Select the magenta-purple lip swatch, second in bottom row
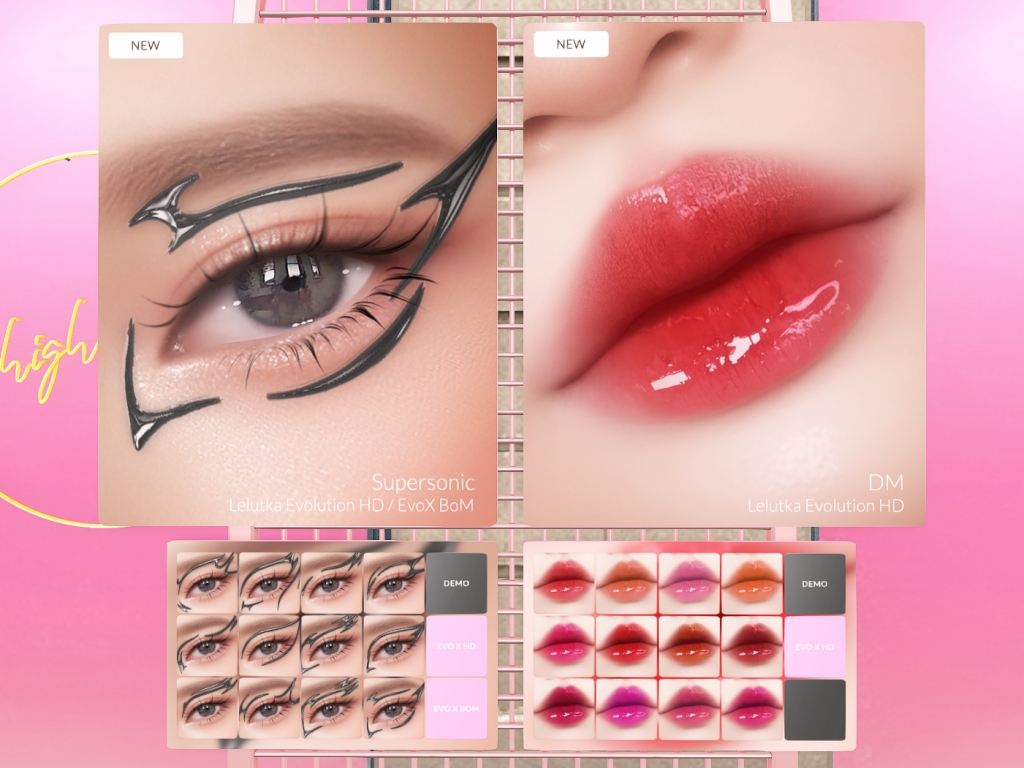This screenshot has height=768, width=1024. point(626,710)
